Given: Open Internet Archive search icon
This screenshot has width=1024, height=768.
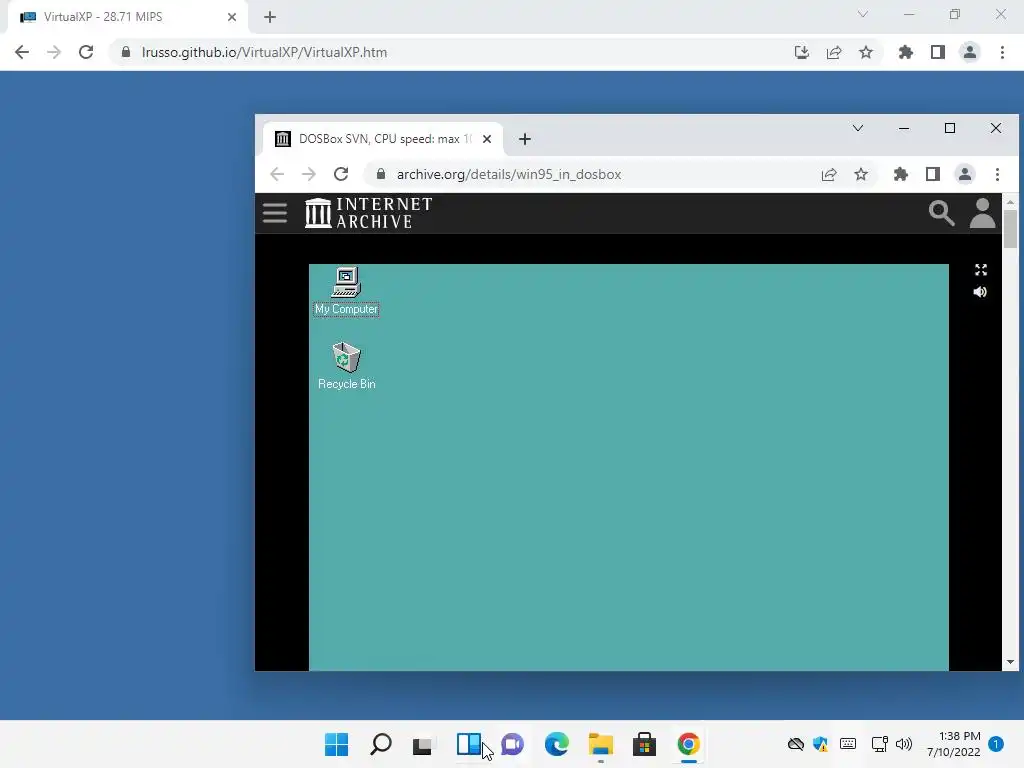Looking at the screenshot, I should (941, 213).
